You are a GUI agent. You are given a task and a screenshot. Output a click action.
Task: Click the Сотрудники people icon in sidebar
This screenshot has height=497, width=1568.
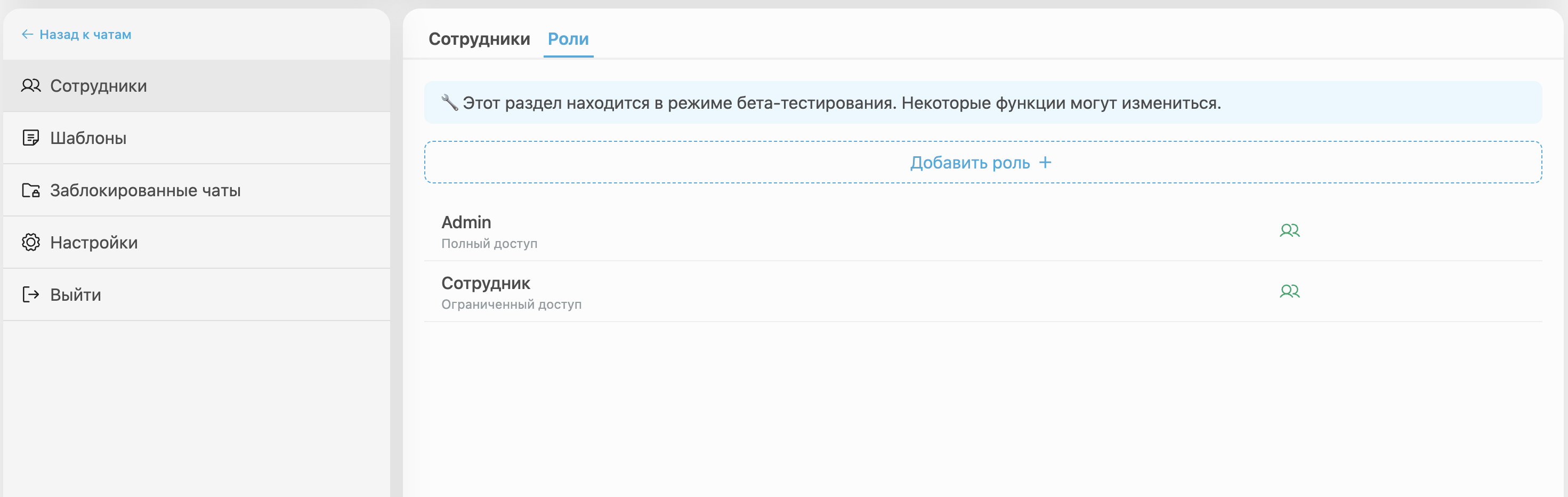click(x=30, y=86)
